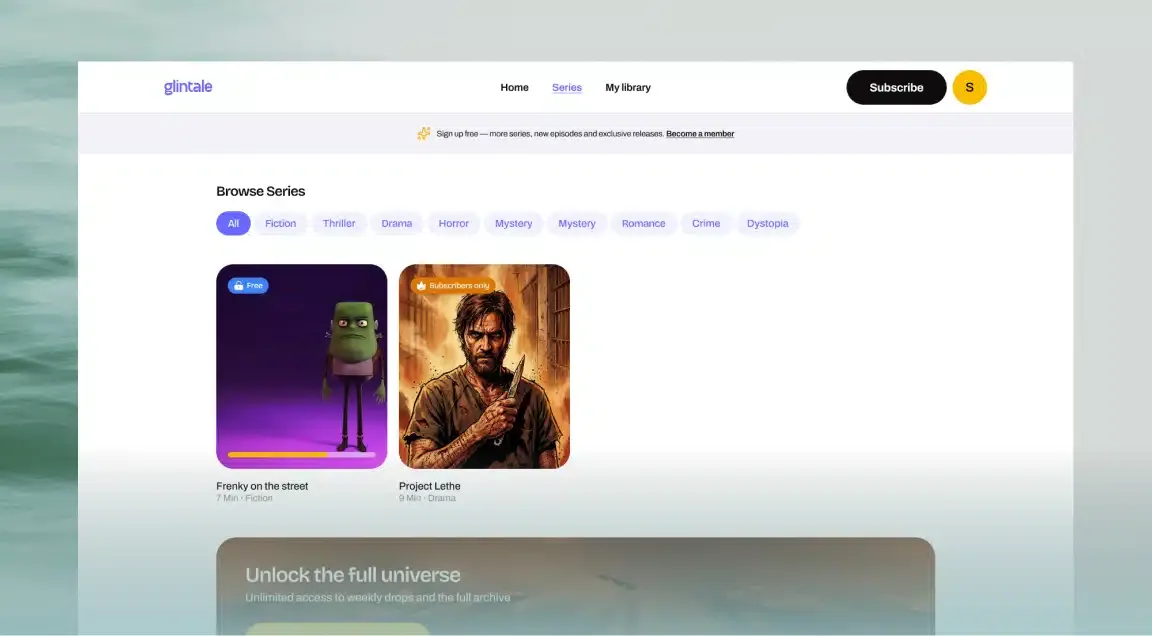Go to Home in the navigation
Screen dimensions: 1152x636
point(514,87)
